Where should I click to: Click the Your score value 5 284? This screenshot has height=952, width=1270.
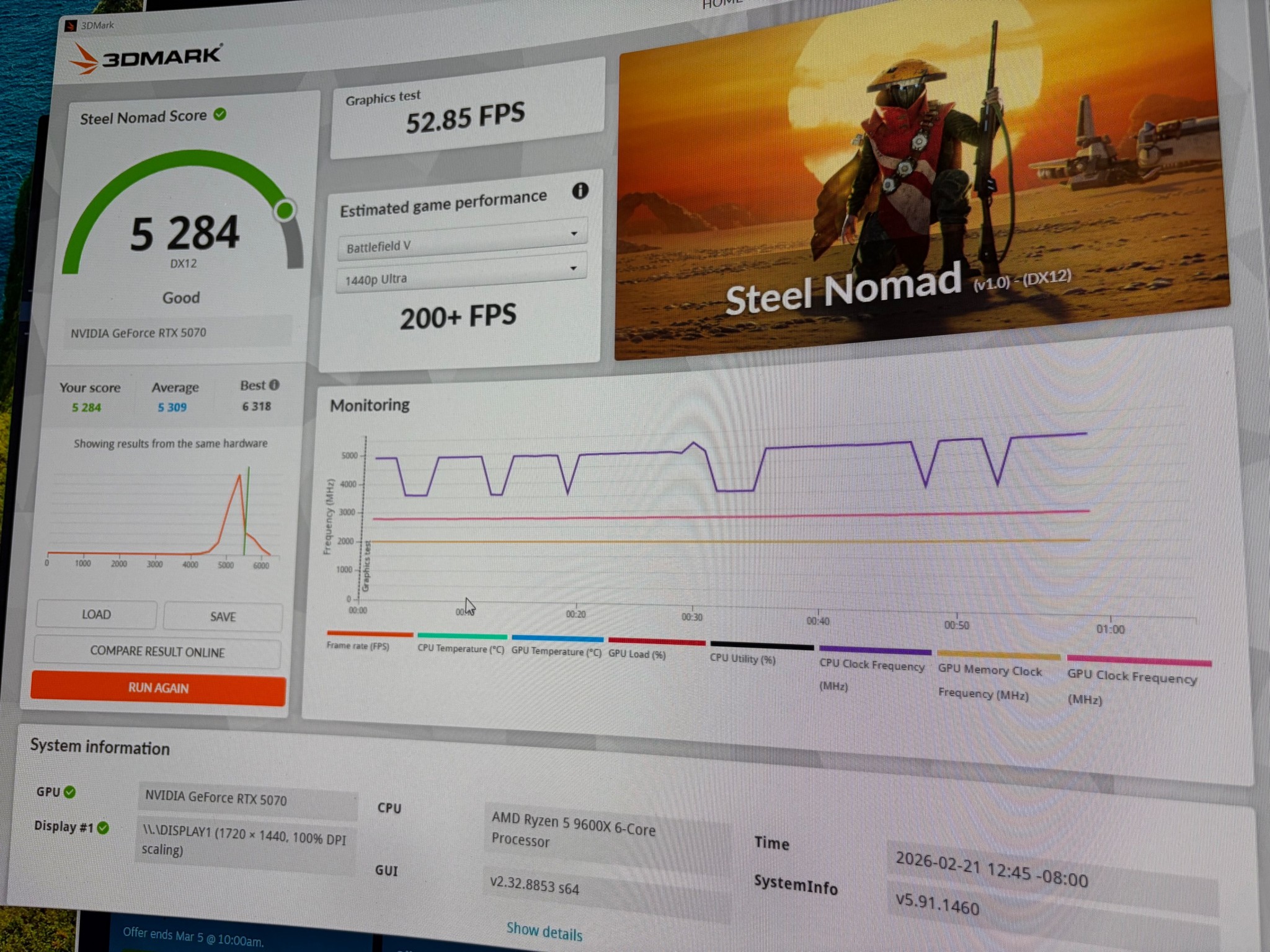tap(86, 407)
